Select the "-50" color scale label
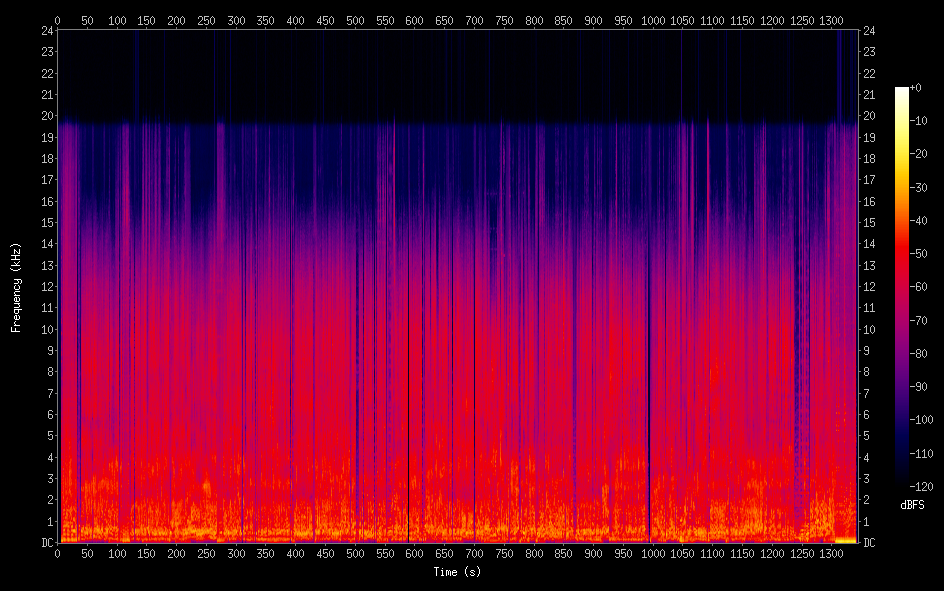Viewport: 944px width, 591px height. [918, 254]
